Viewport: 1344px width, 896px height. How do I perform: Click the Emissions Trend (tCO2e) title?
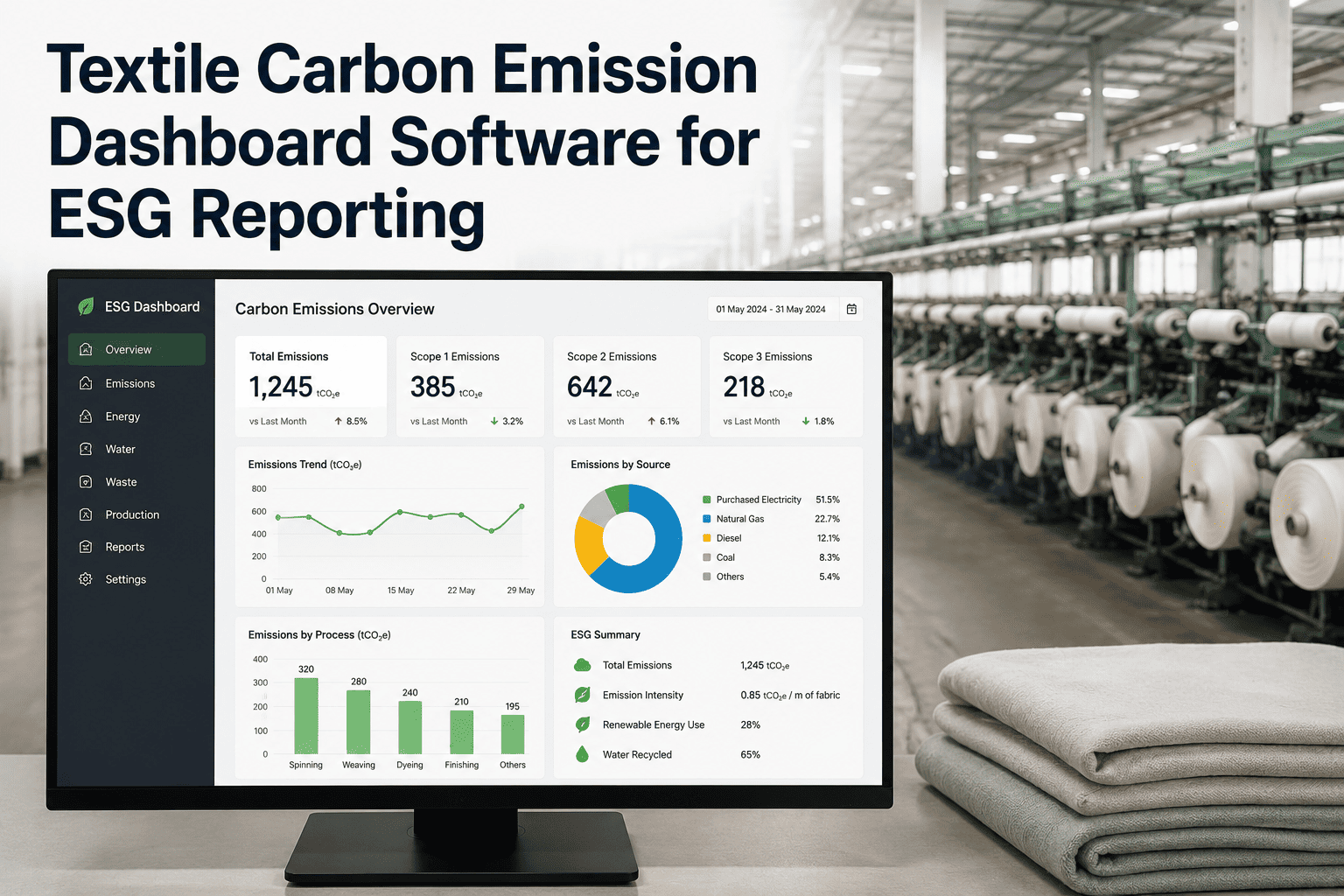[x=304, y=465]
